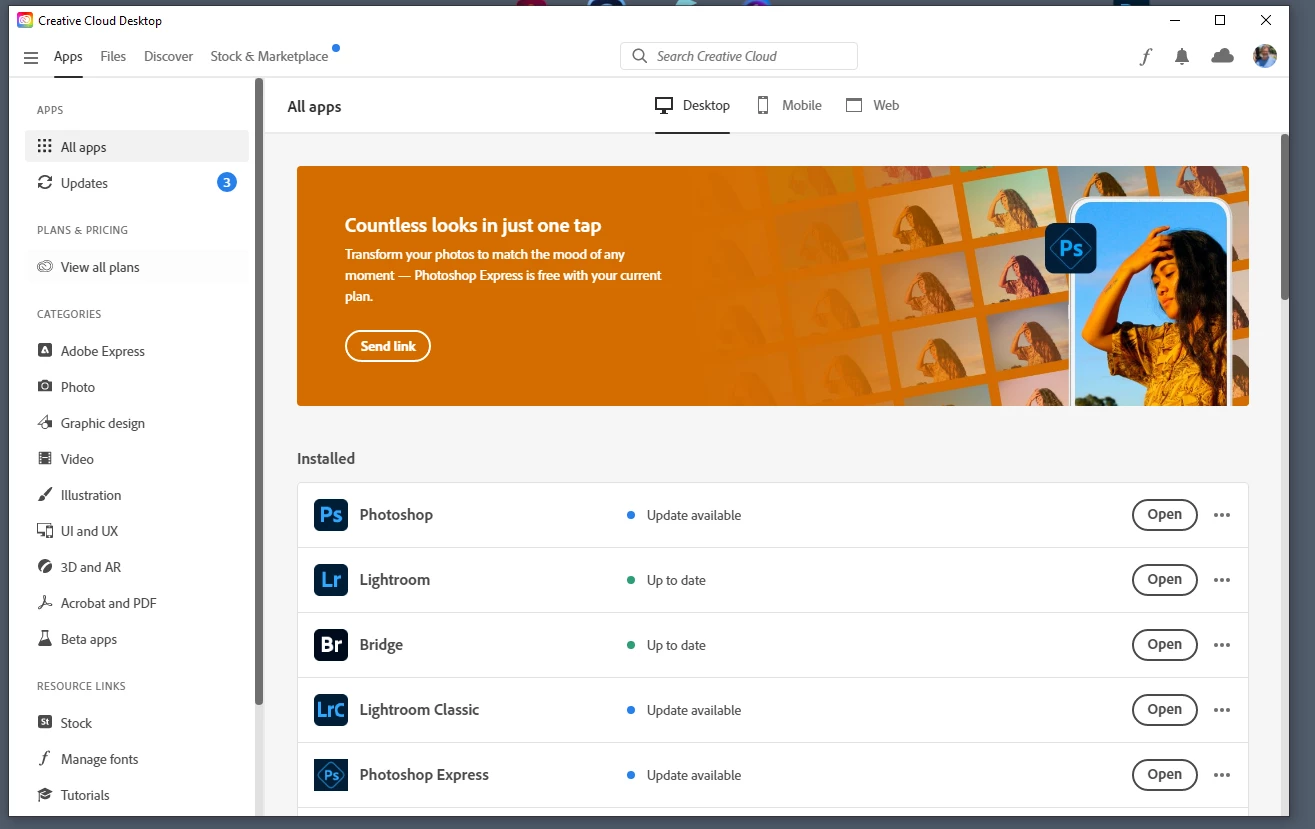
Task: Open Bridge with its Open button
Action: point(1164,645)
